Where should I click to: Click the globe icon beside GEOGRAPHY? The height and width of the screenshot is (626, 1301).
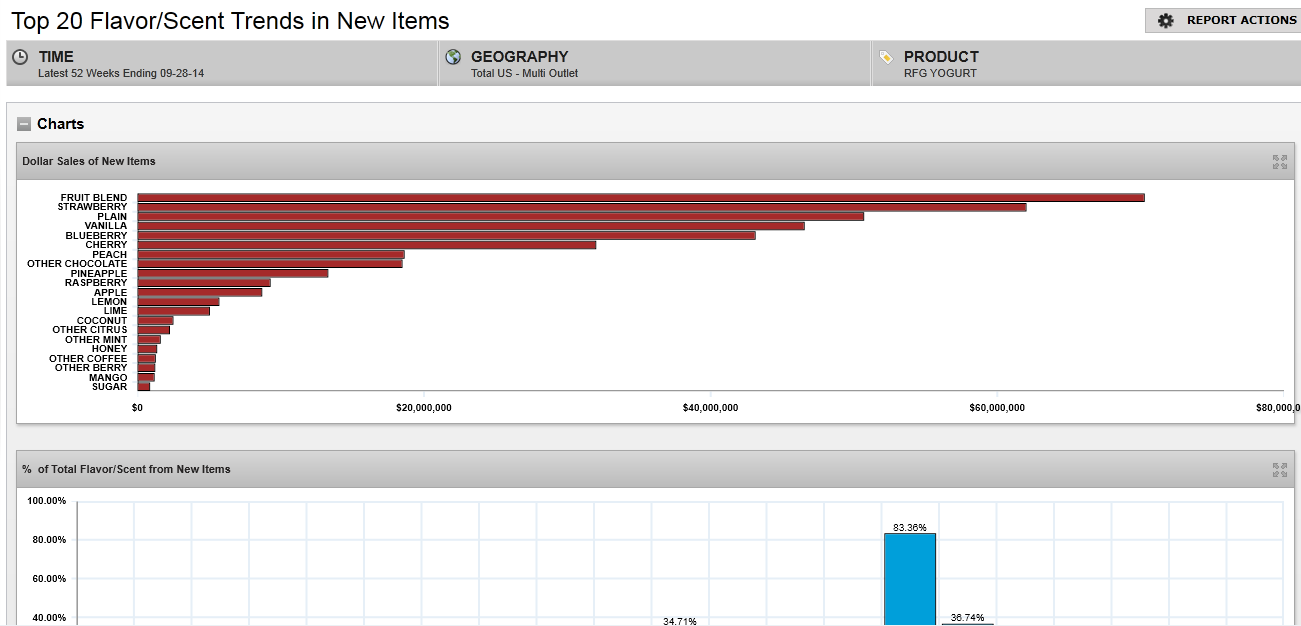pyautogui.click(x=453, y=57)
